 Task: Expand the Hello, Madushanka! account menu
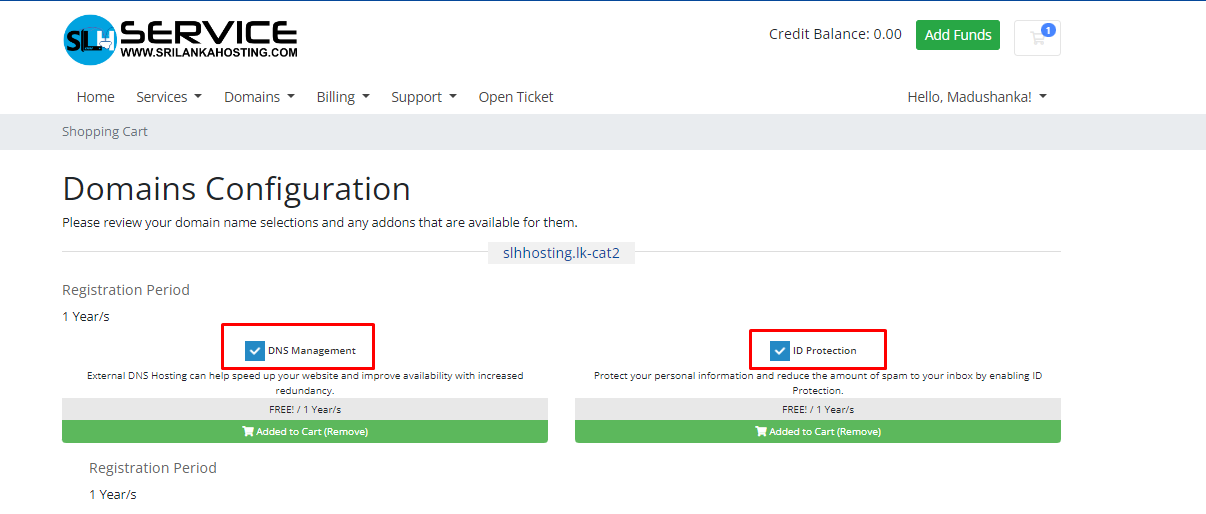[x=976, y=97]
